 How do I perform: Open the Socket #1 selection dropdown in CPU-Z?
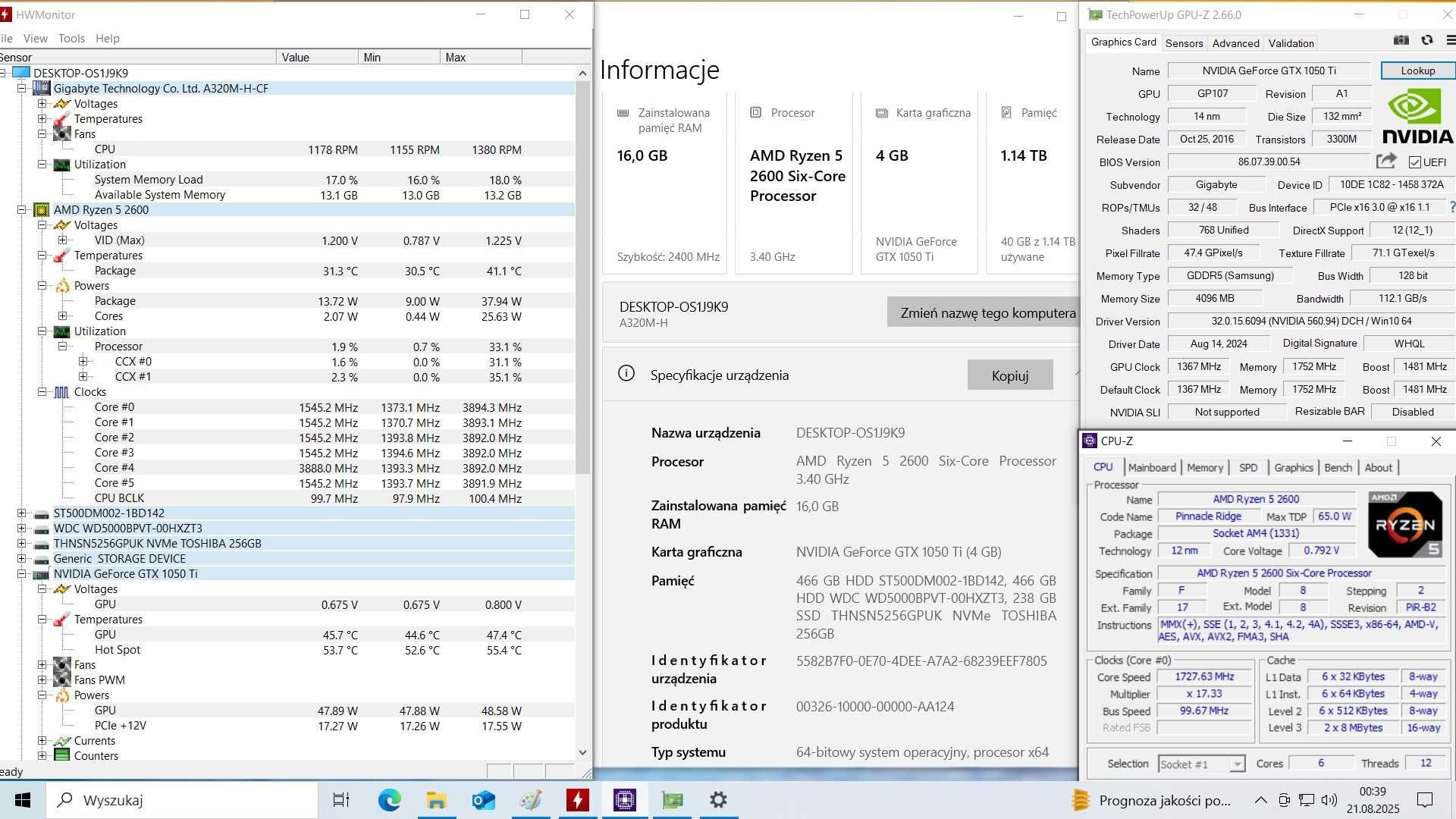coord(1237,764)
